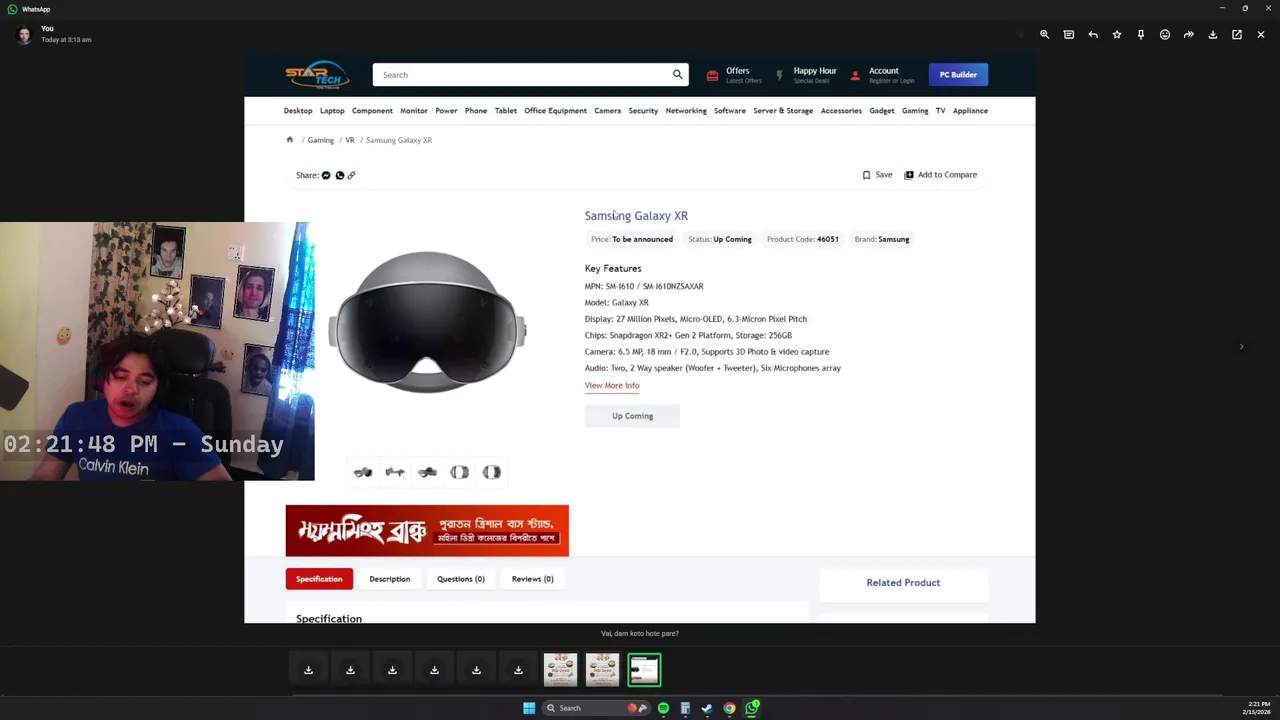Open Account register or login
1280x720 pixels.
(x=882, y=75)
